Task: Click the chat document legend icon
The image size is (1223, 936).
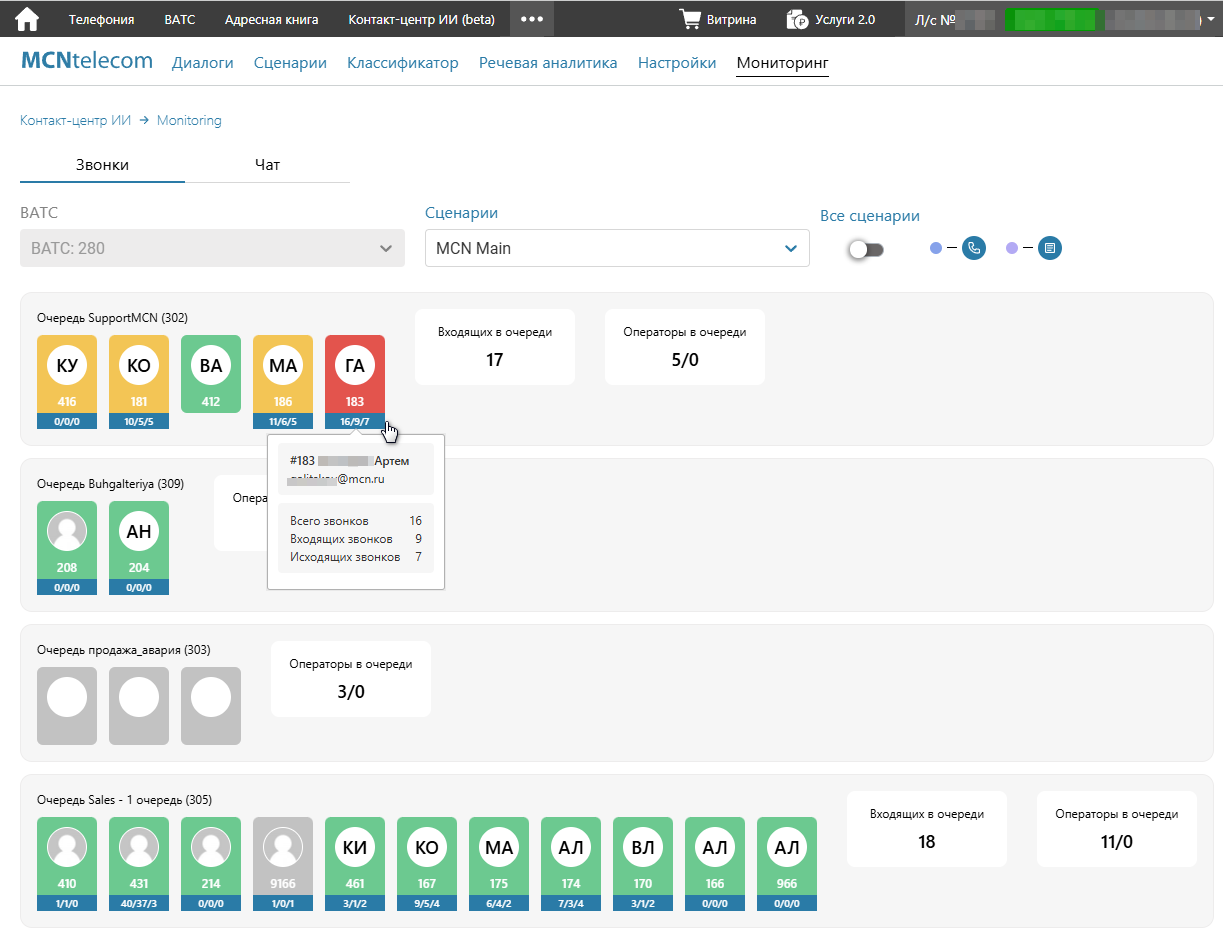Action: click(x=1049, y=248)
